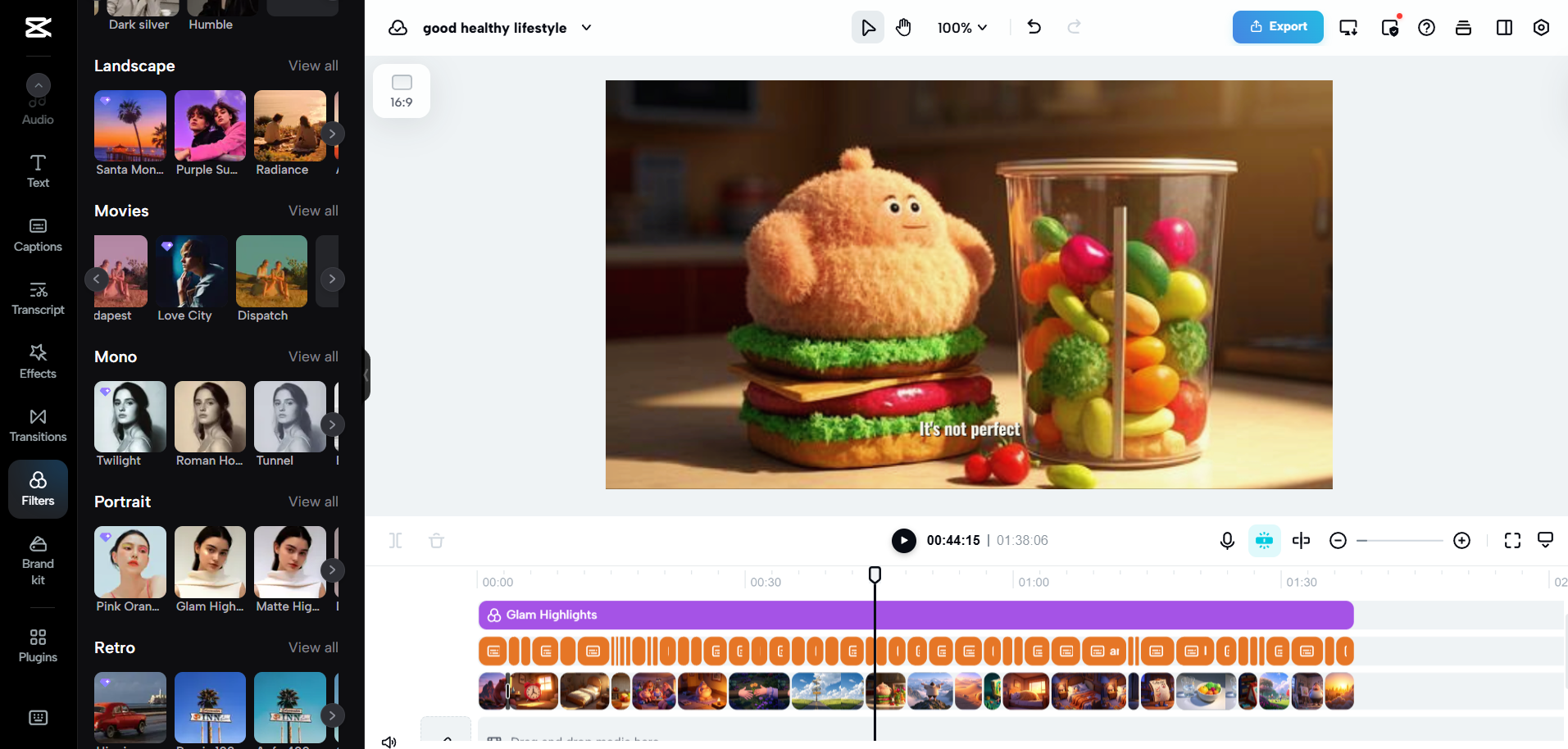Open the comments icon above timeline
The height and width of the screenshot is (749, 1568).
1545,539
